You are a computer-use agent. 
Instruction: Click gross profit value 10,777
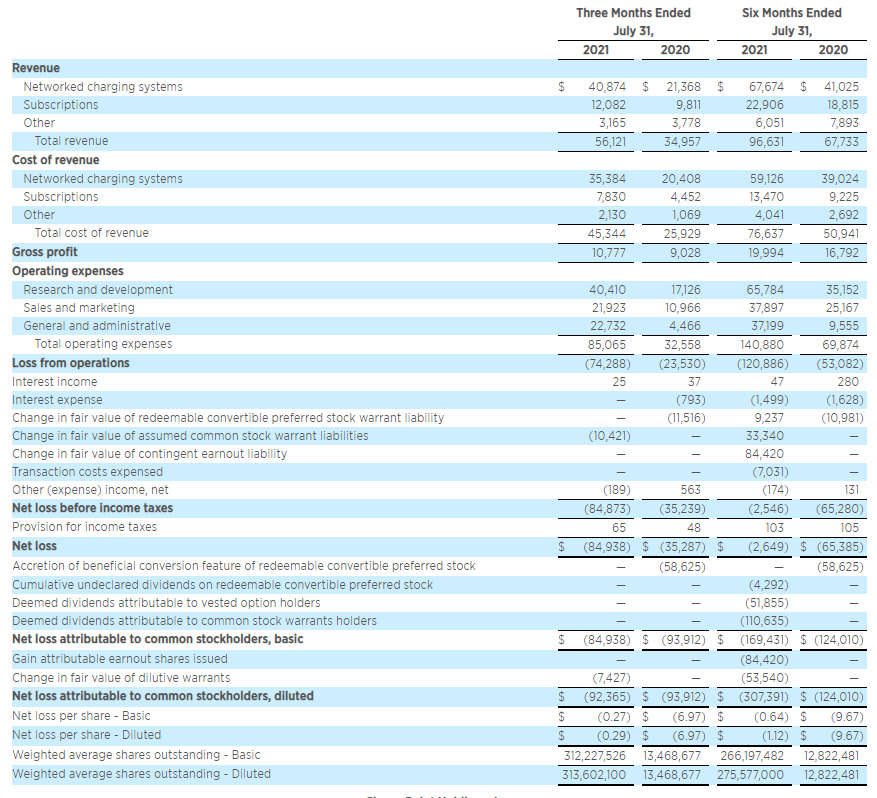point(609,253)
